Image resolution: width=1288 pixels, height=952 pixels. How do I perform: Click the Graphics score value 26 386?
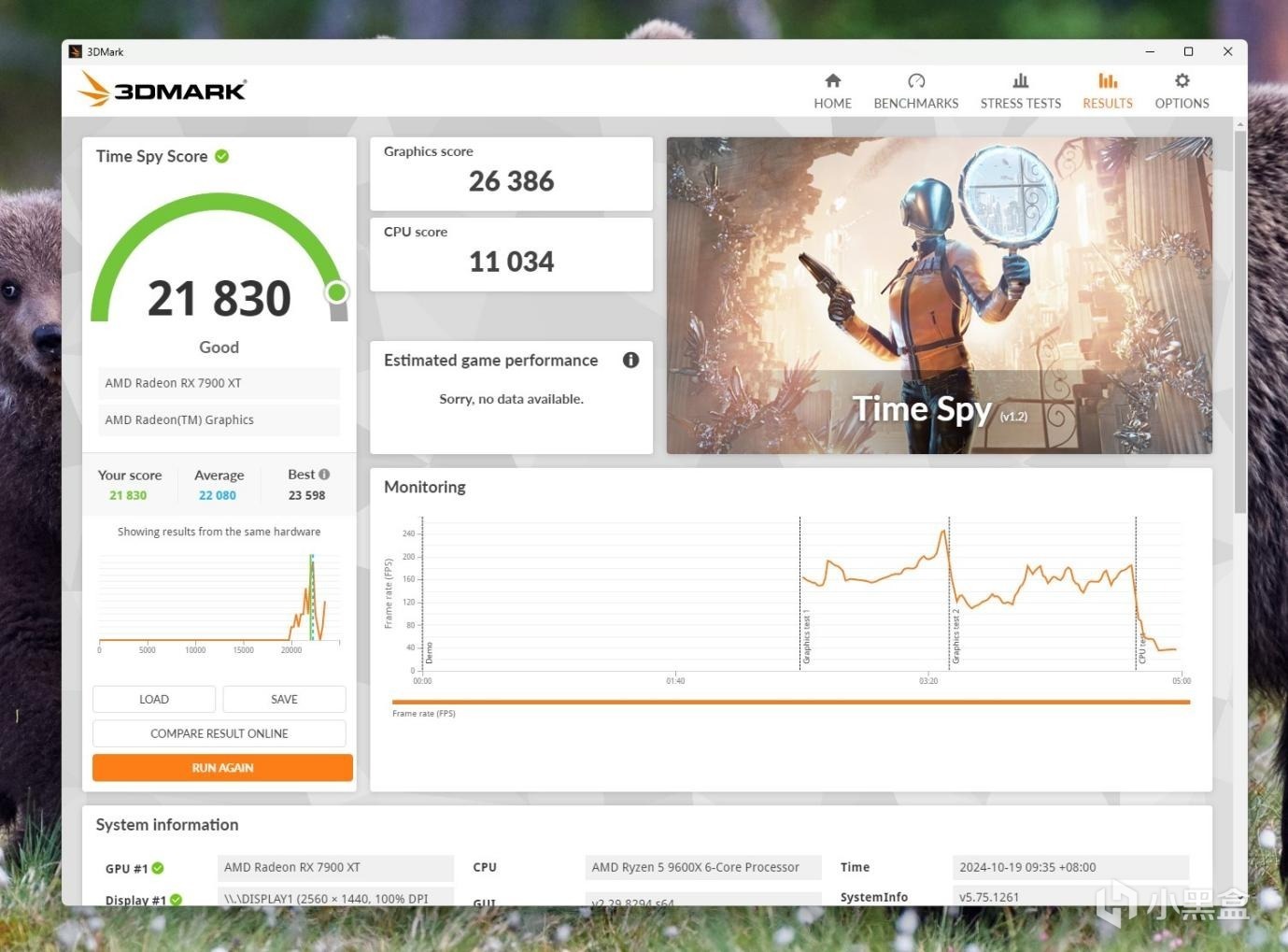512,180
